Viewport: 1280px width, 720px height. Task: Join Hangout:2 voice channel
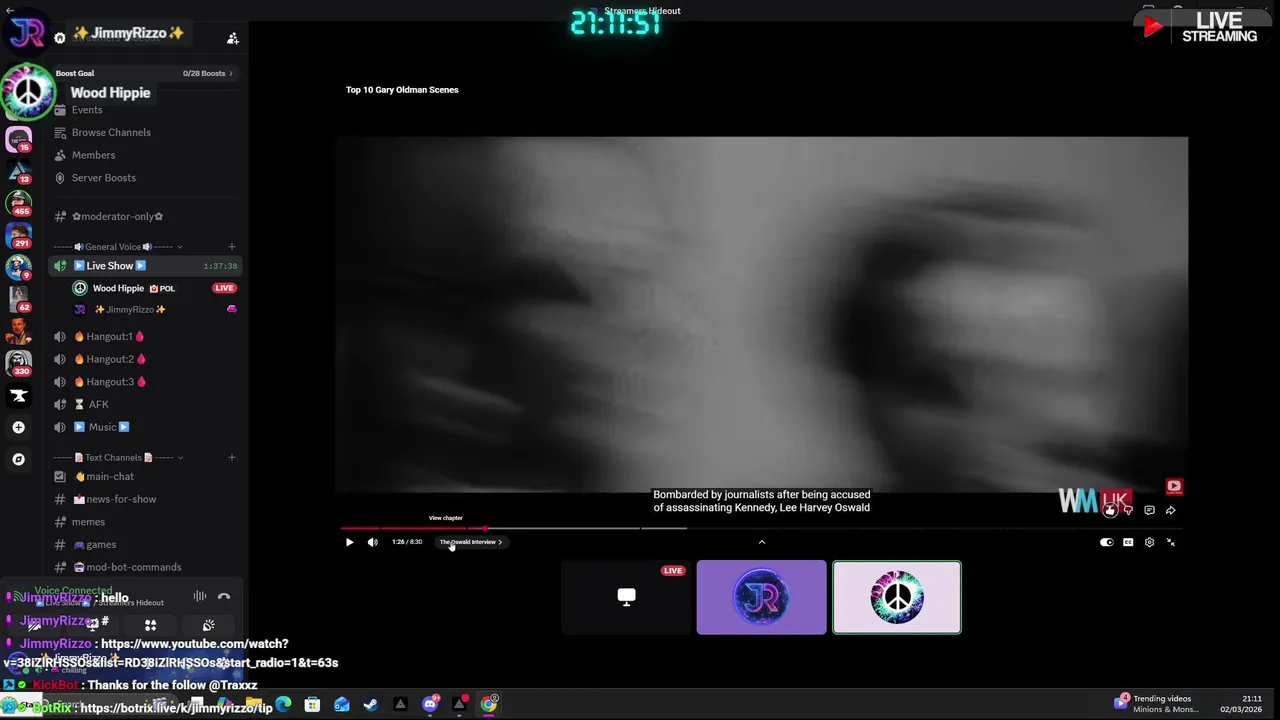click(109, 359)
